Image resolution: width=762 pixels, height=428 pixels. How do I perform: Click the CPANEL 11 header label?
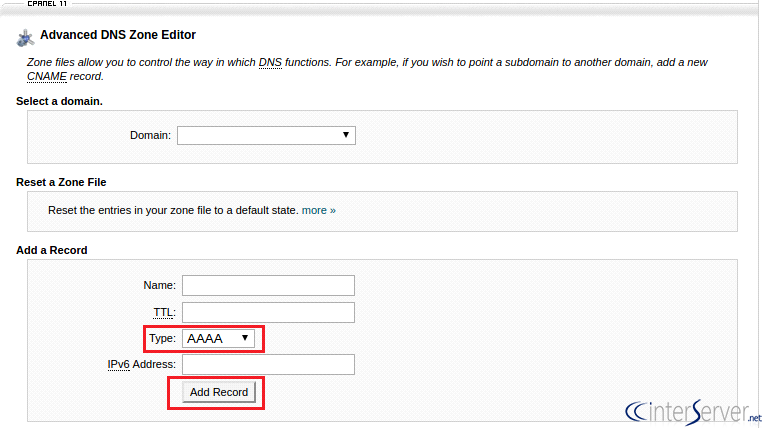point(47,3)
